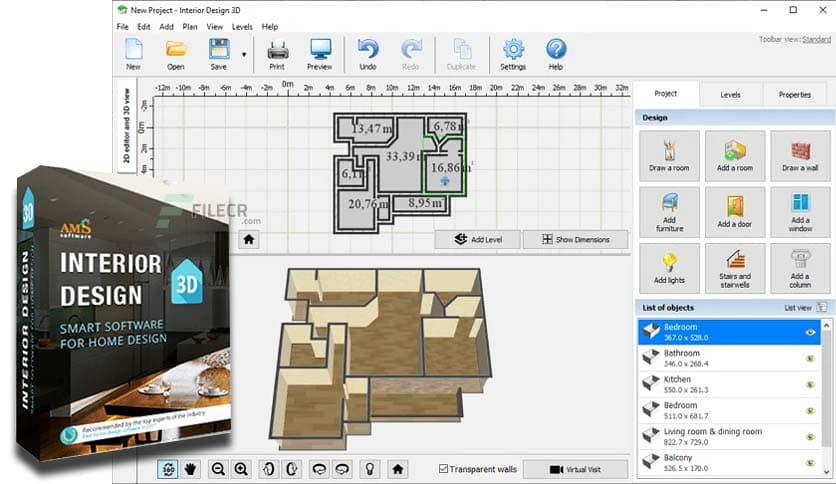Screen dimensions: 836x484
Task: Zoom in the 3D view
Action: (241, 469)
